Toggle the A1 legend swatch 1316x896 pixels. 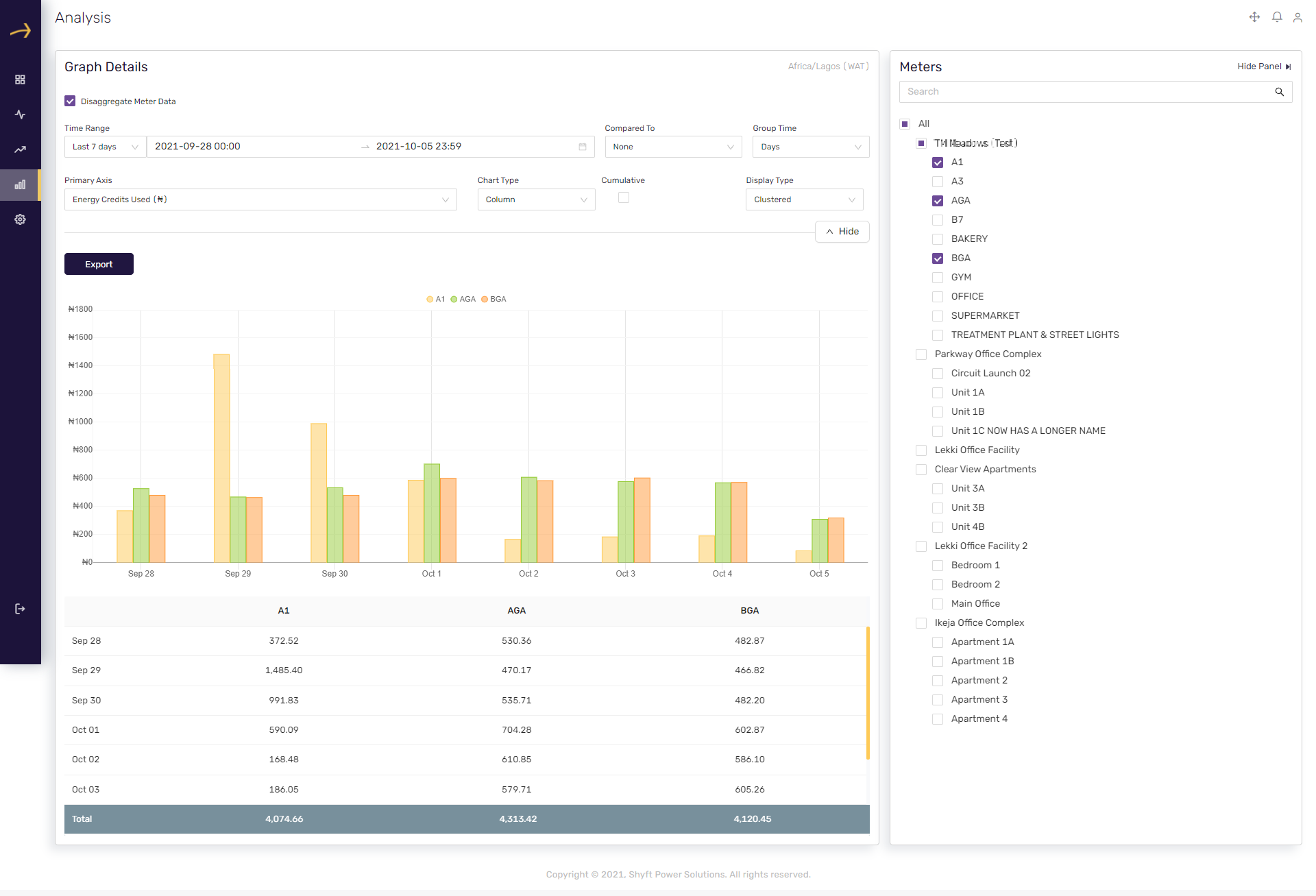point(430,300)
